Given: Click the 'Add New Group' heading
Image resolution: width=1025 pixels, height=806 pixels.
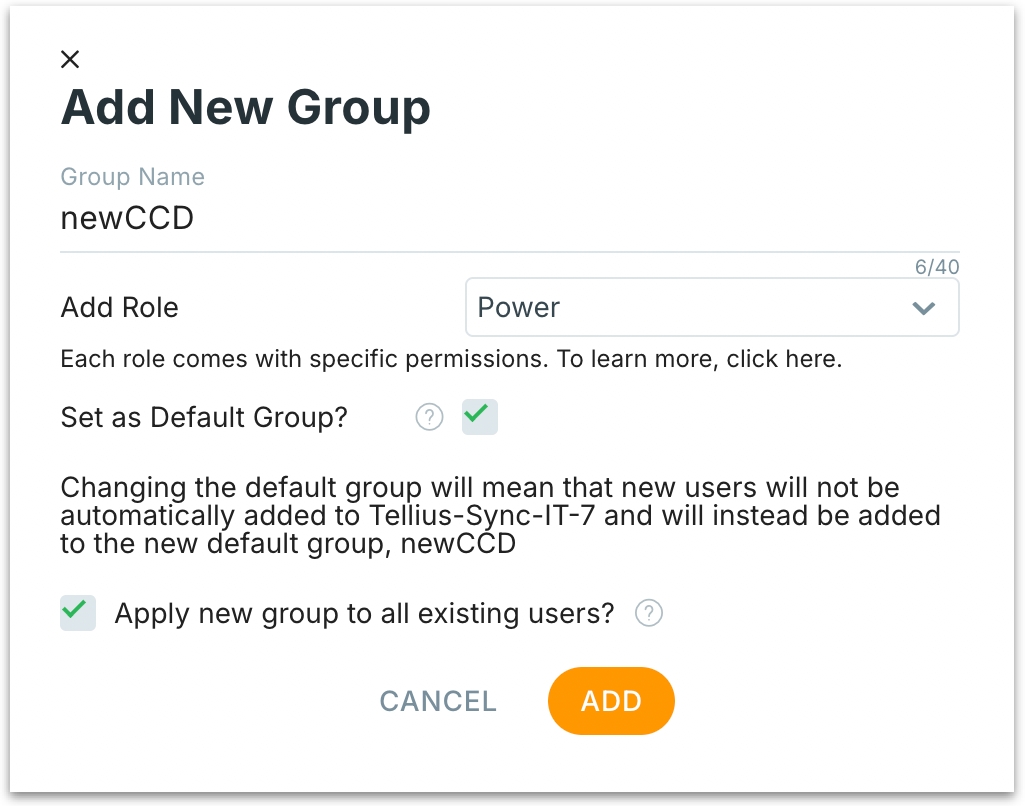Looking at the screenshot, I should tap(245, 107).
